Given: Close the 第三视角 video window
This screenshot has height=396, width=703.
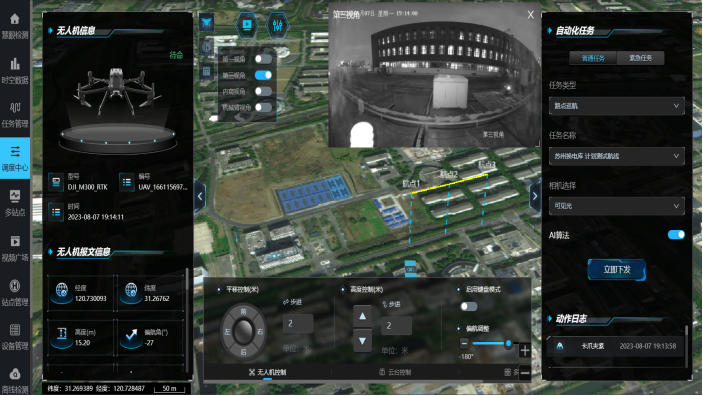Looking at the screenshot, I should [x=530, y=15].
